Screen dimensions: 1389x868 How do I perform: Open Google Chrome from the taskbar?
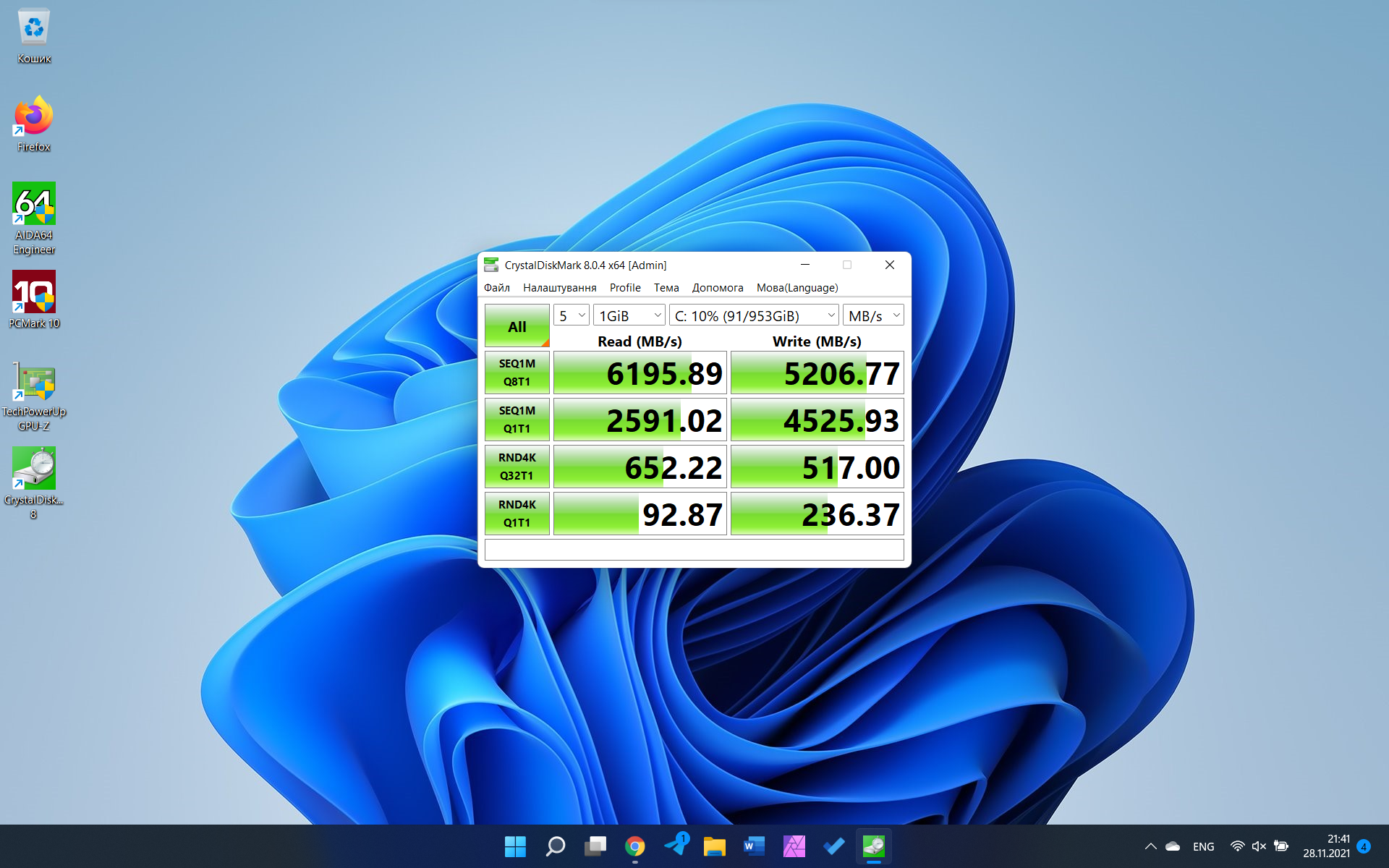(635, 846)
